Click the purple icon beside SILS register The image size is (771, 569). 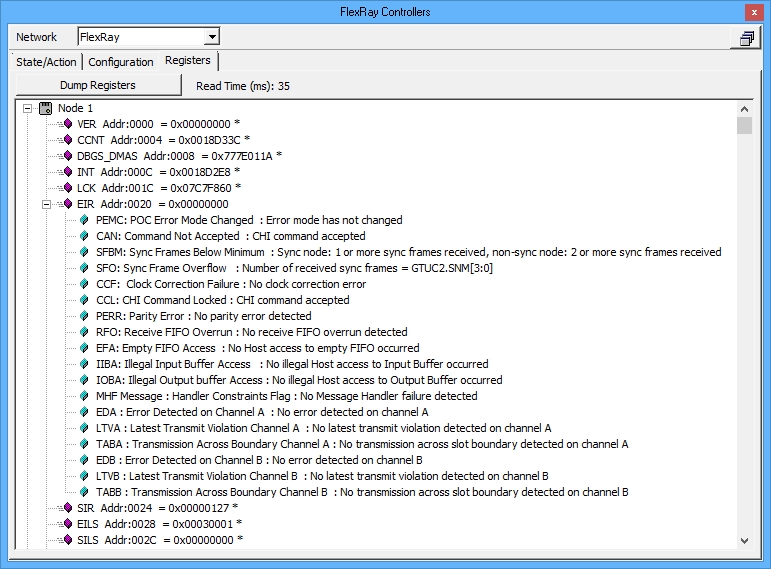point(67,540)
